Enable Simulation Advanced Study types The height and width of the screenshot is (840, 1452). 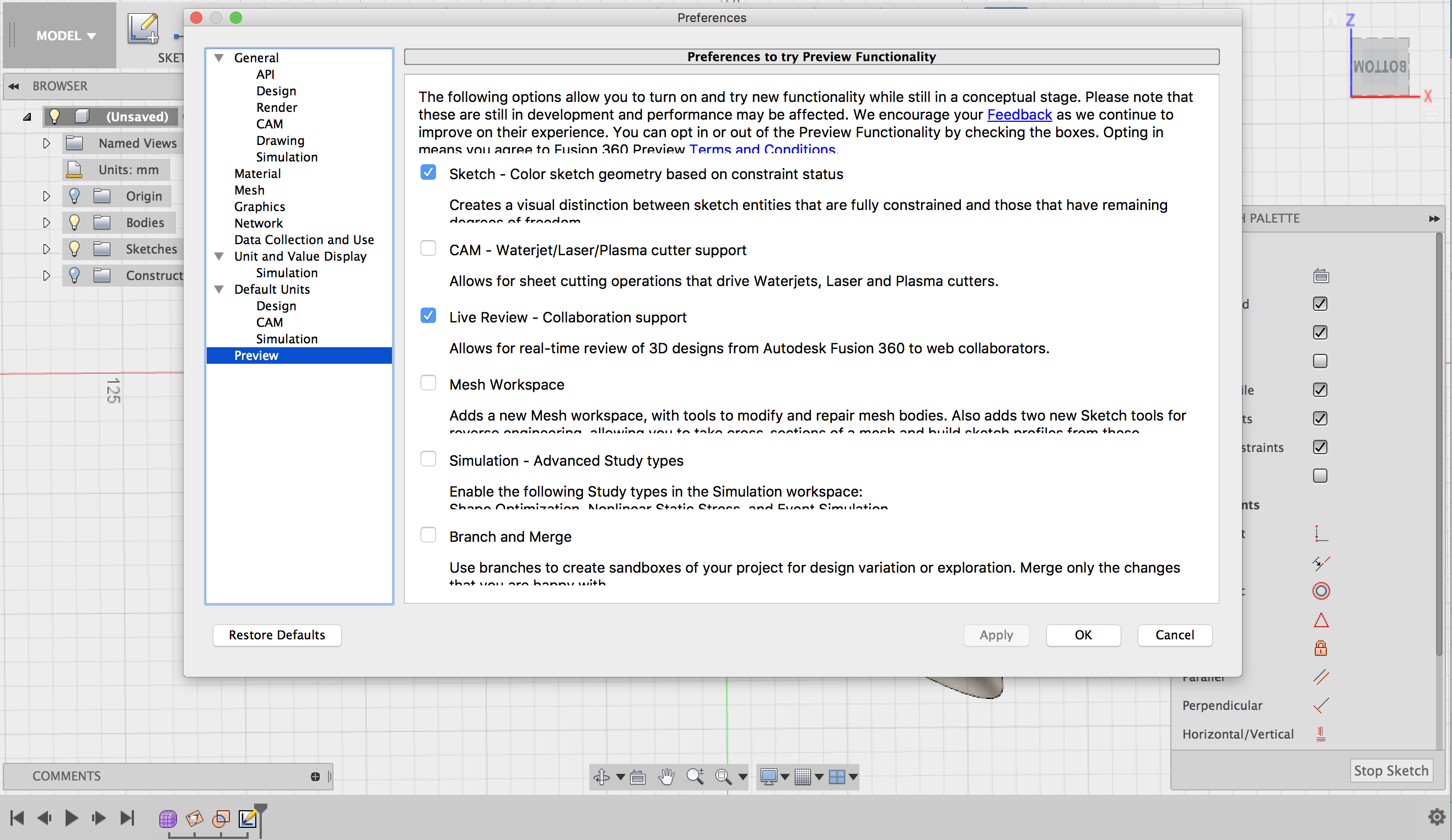(428, 459)
